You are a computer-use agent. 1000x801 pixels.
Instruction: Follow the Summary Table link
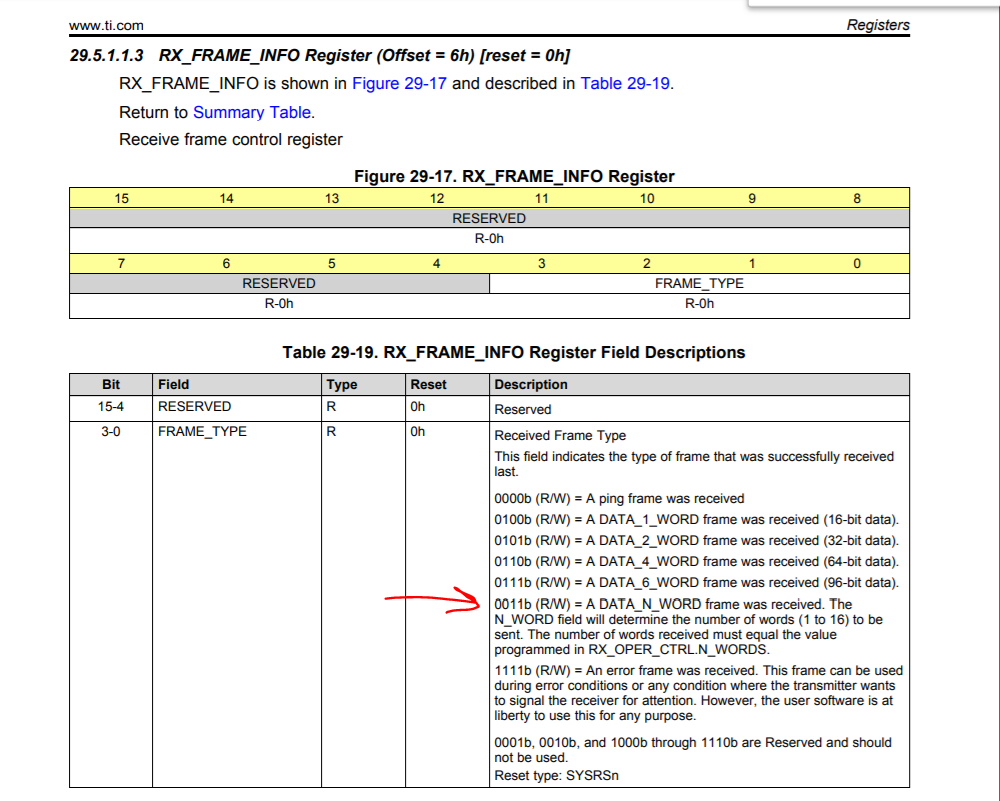pos(252,112)
